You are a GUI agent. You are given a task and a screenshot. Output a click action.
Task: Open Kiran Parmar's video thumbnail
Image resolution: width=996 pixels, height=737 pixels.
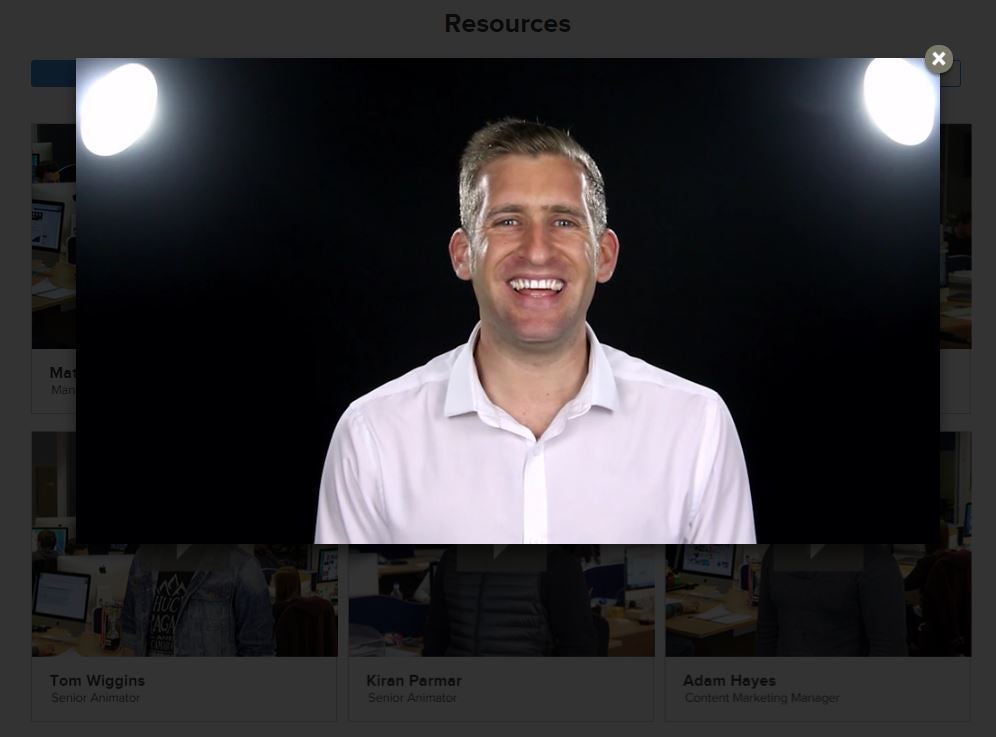pyautogui.click(x=501, y=600)
